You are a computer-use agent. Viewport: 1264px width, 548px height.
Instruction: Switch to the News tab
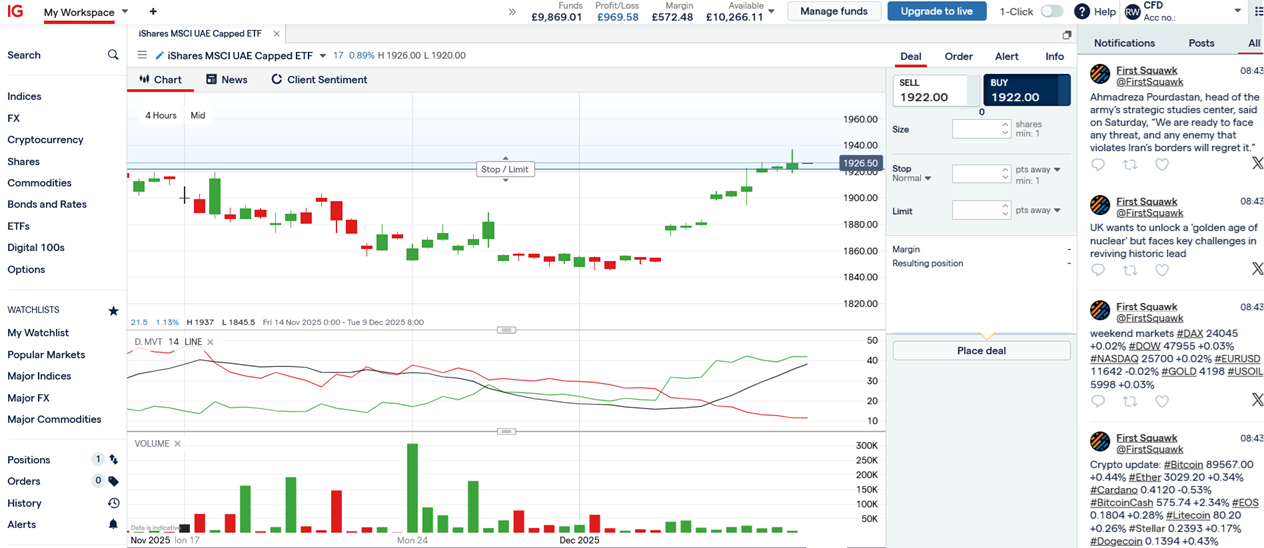pyautogui.click(x=226, y=79)
